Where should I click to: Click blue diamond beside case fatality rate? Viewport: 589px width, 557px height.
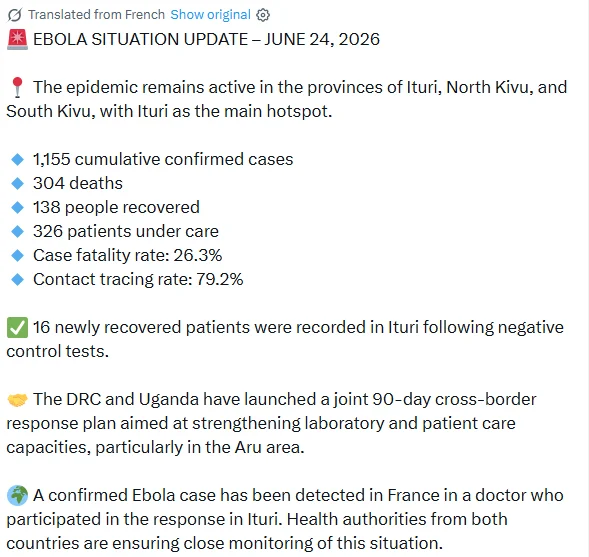pyautogui.click(x=17, y=255)
